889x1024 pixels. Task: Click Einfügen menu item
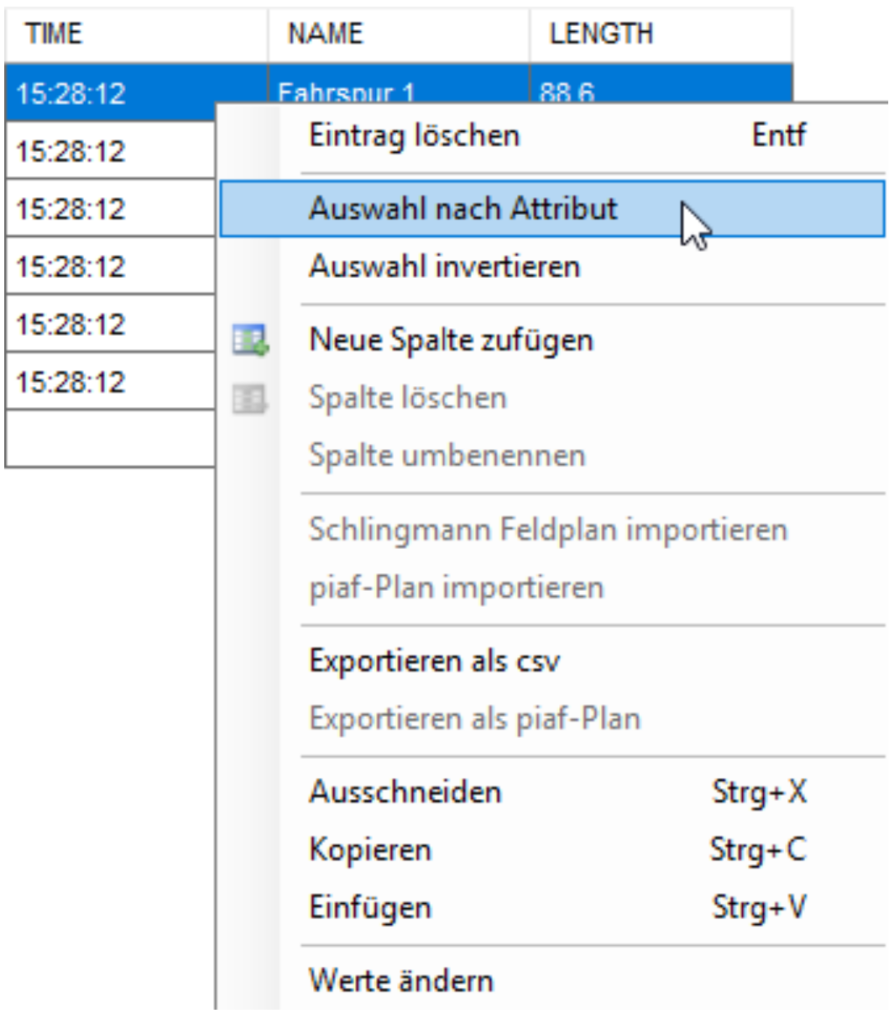point(370,909)
